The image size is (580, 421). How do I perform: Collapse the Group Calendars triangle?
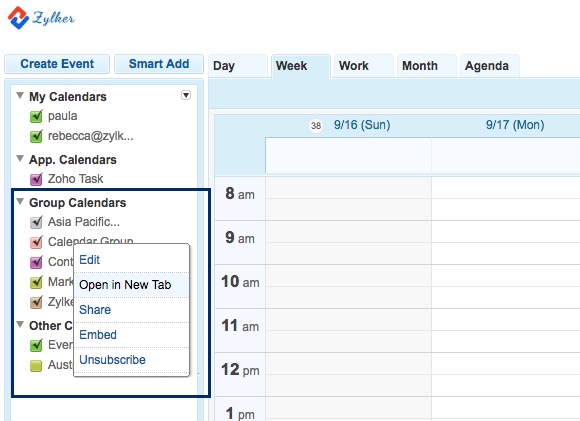[20, 202]
